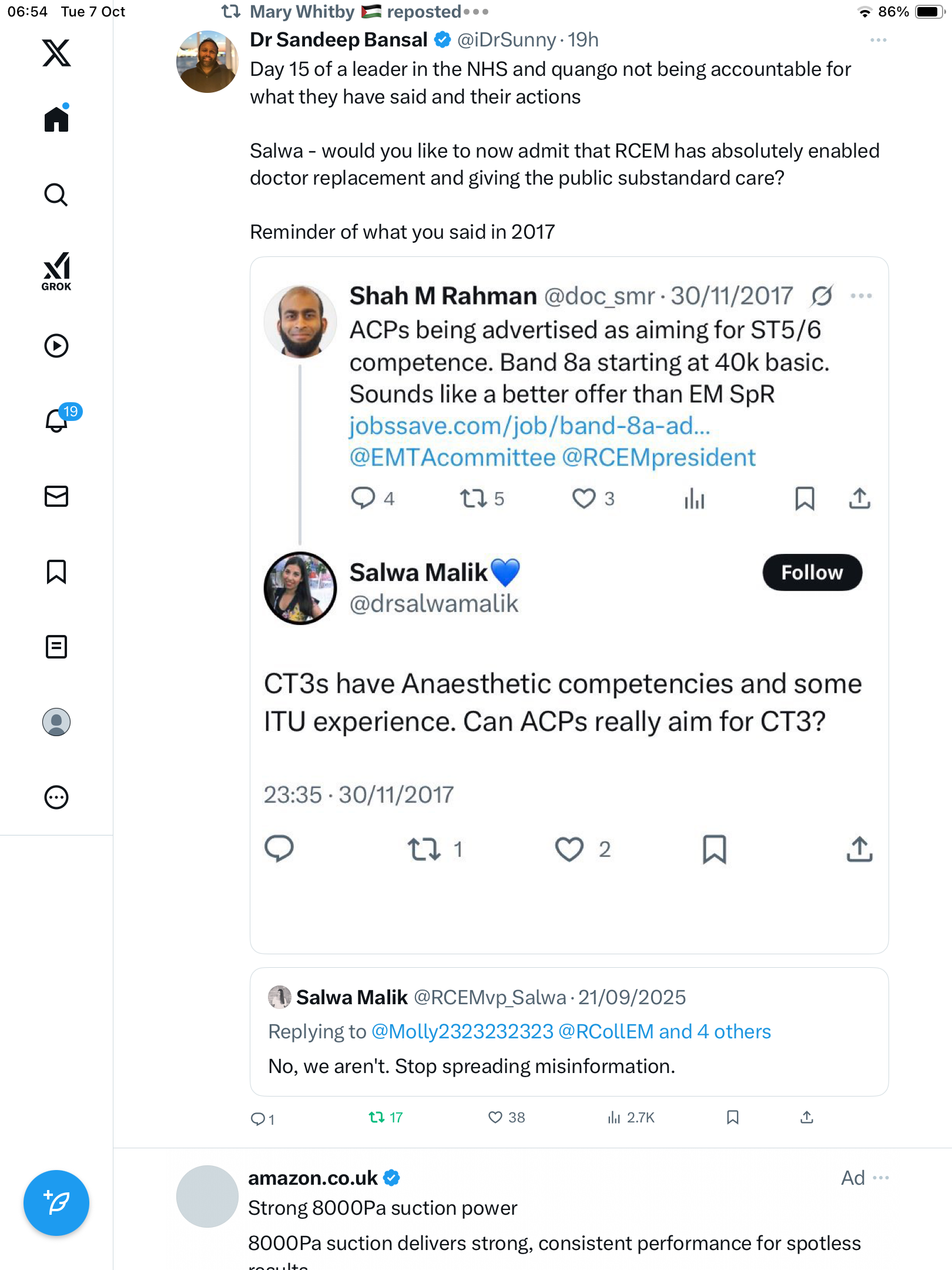Open Direct Messages envelope icon

56,496
